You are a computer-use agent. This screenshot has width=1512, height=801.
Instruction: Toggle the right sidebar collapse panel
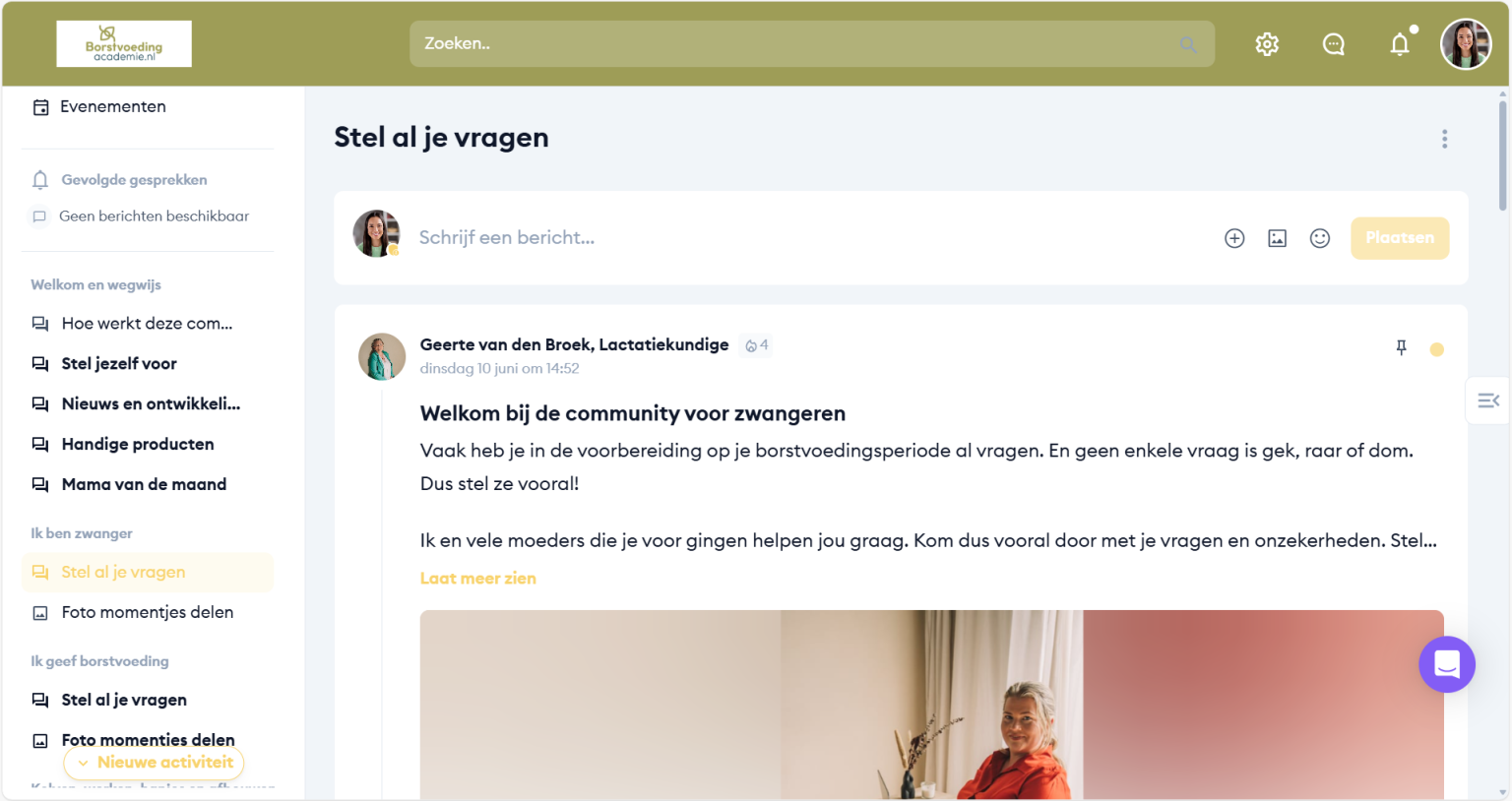tap(1487, 400)
